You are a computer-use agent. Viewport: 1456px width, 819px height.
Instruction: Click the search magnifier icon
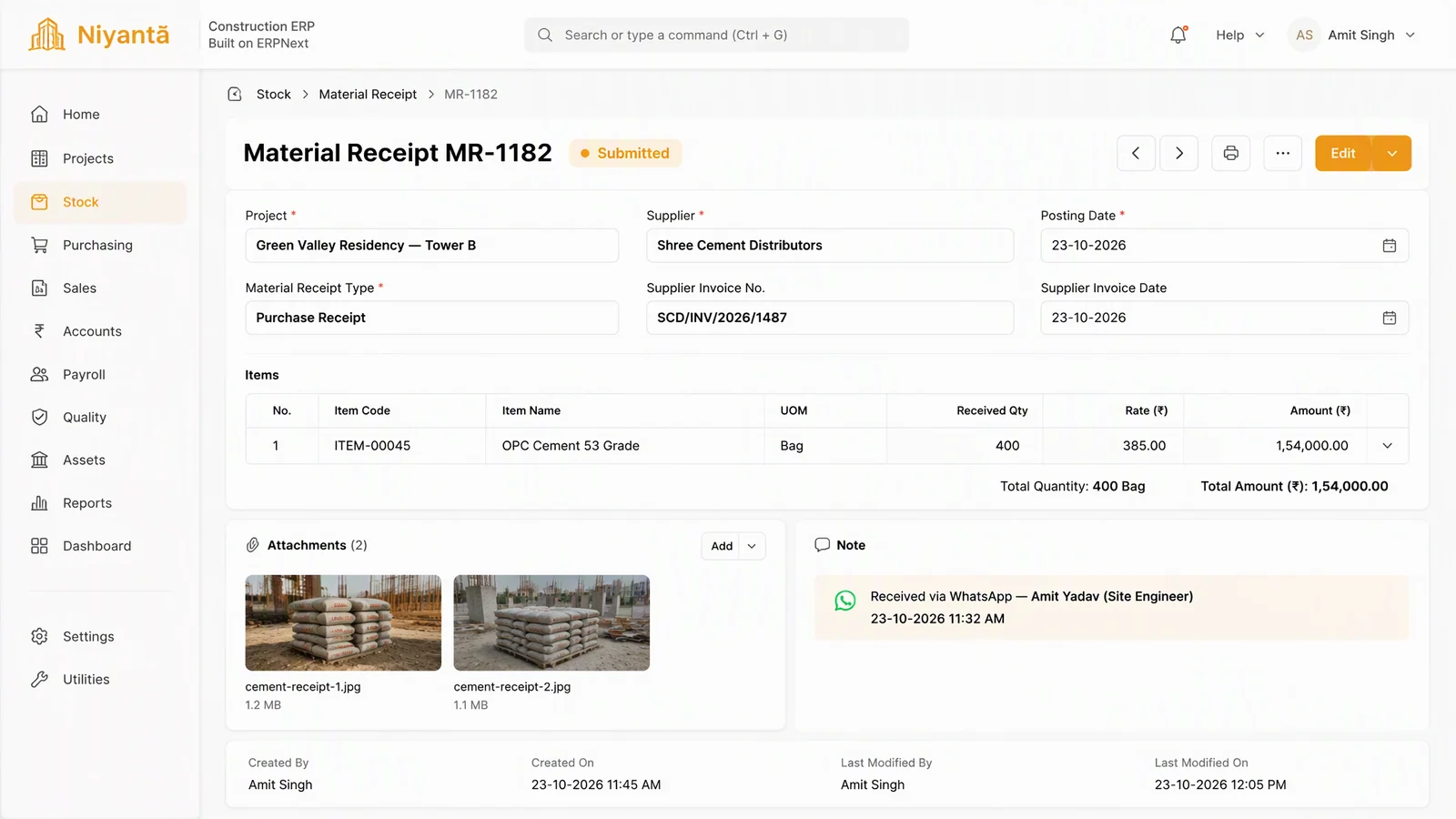pyautogui.click(x=545, y=35)
